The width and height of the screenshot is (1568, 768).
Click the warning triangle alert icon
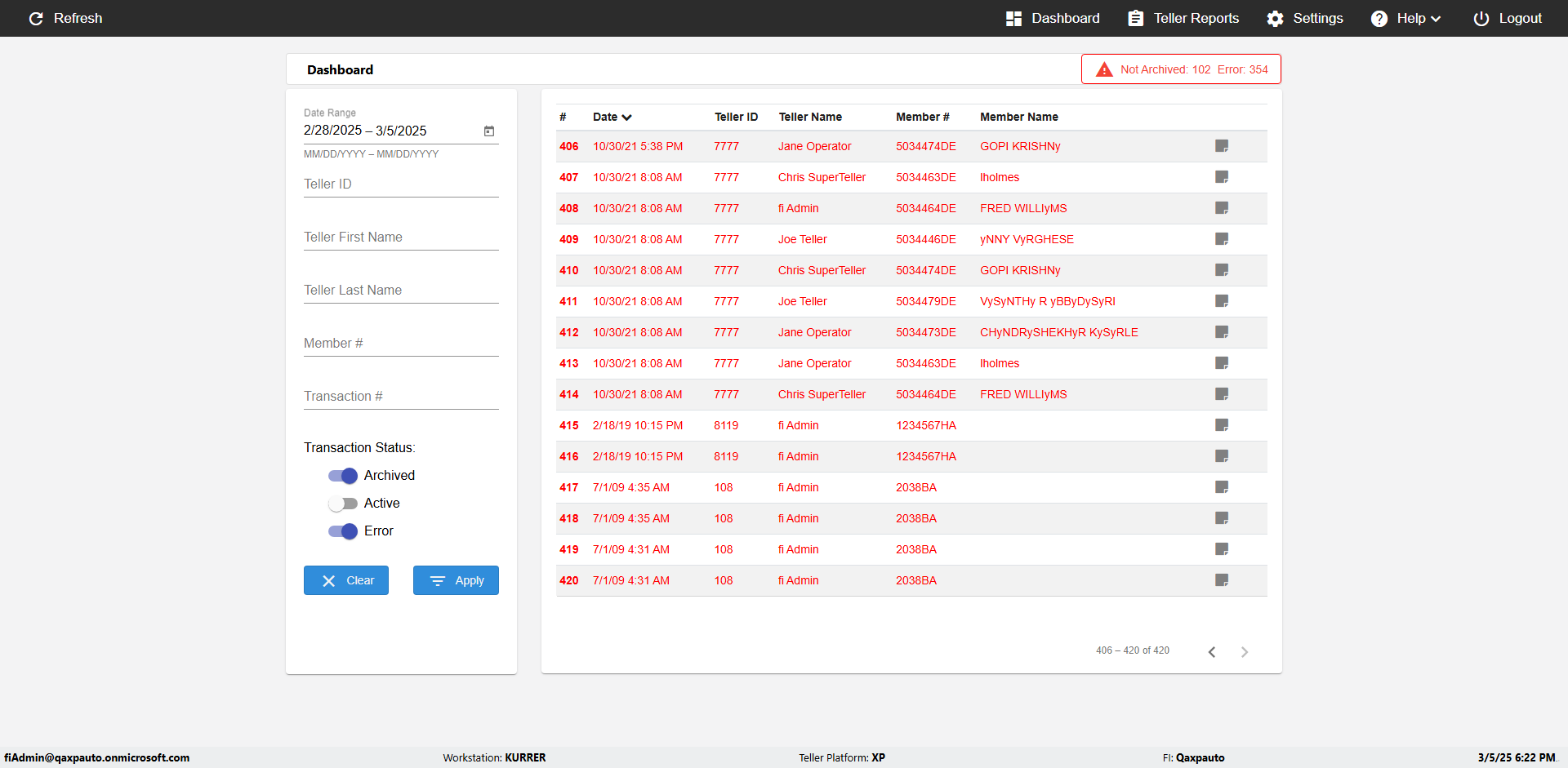(x=1104, y=69)
